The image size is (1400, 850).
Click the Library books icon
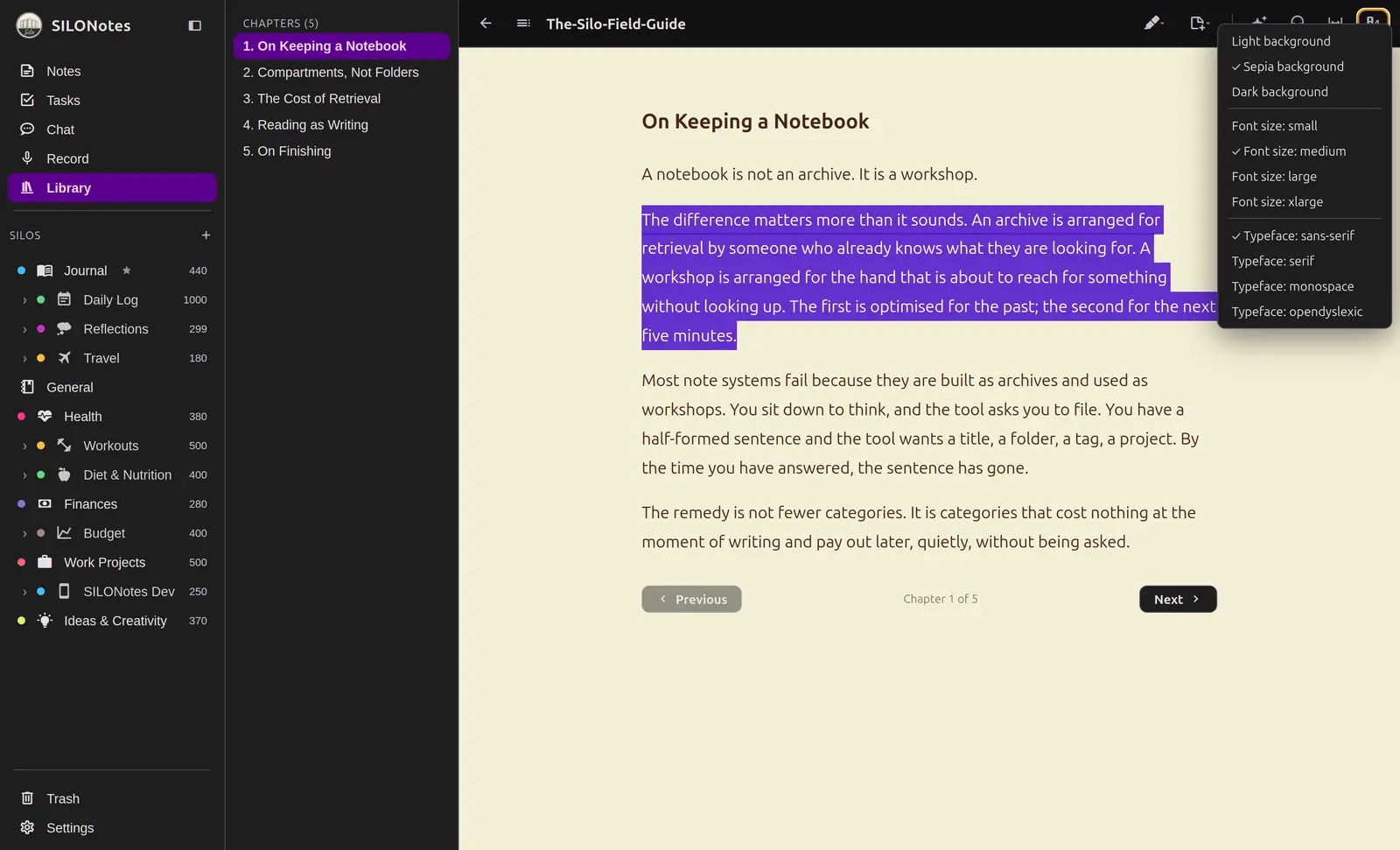point(27,187)
